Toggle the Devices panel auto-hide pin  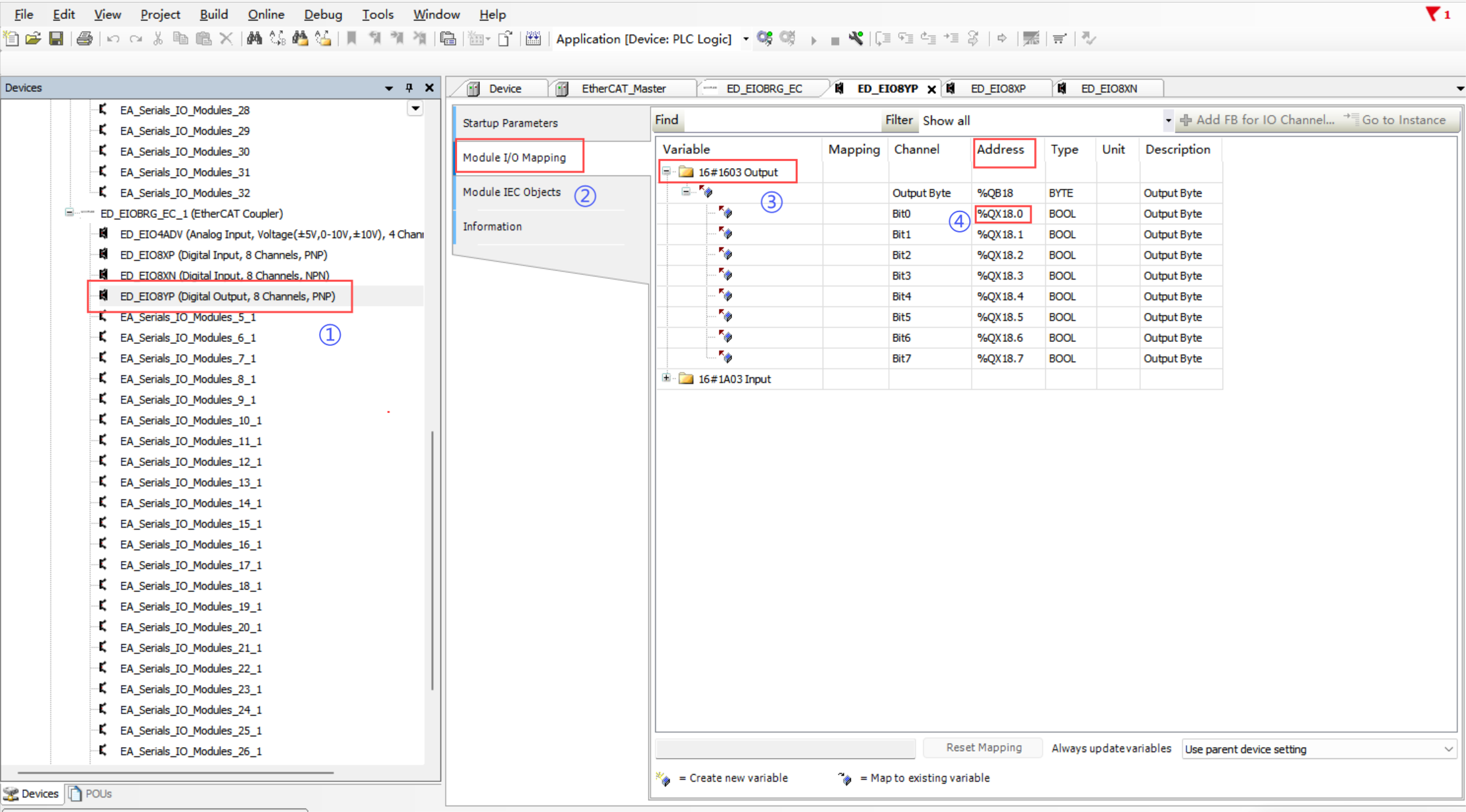pyautogui.click(x=409, y=87)
